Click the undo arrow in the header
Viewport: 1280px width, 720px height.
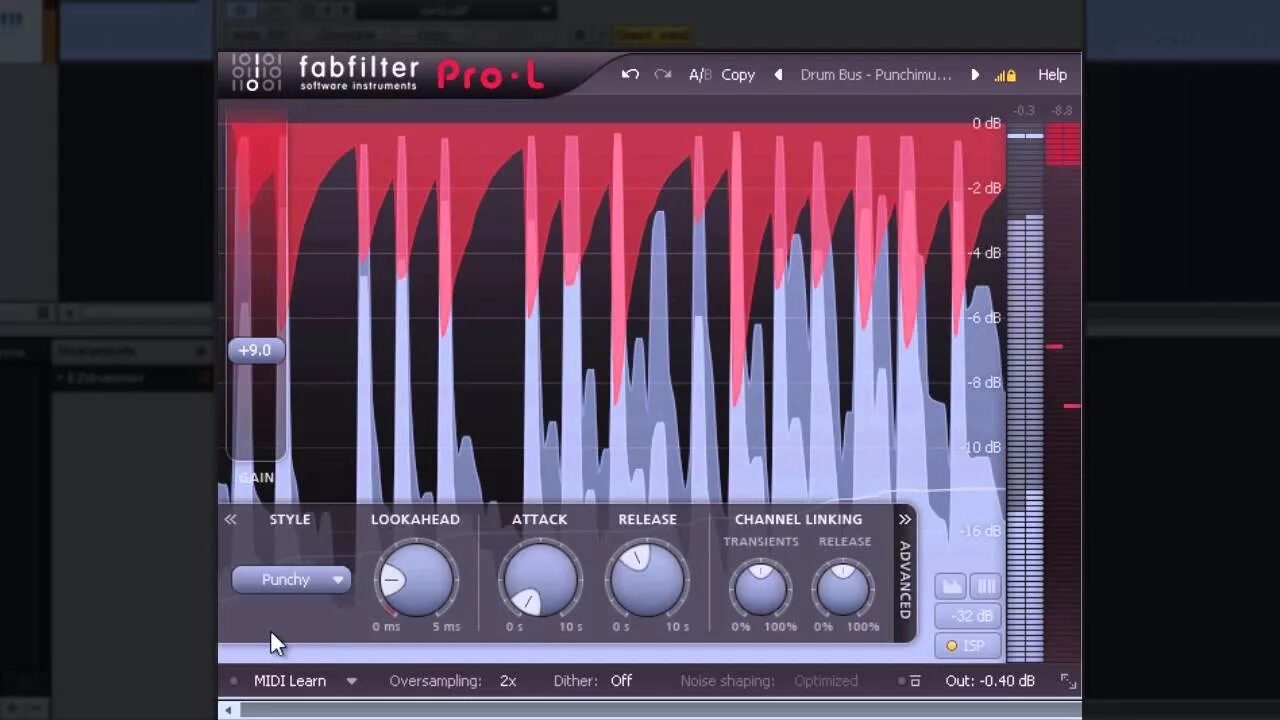tap(630, 75)
